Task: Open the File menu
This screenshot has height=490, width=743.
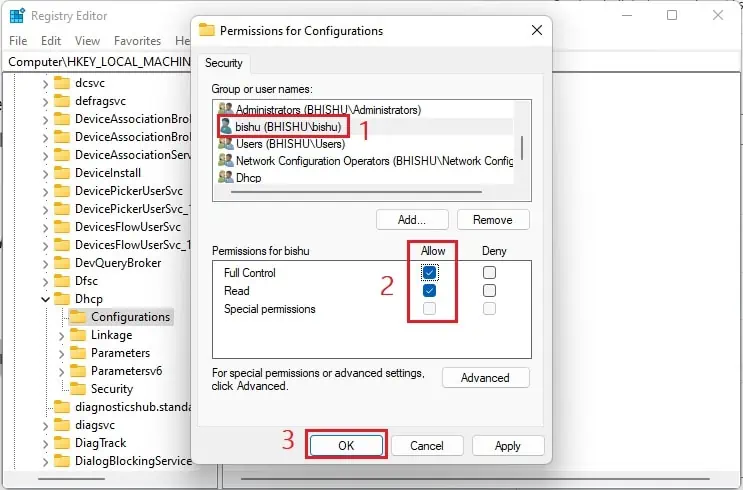Action: pos(18,41)
